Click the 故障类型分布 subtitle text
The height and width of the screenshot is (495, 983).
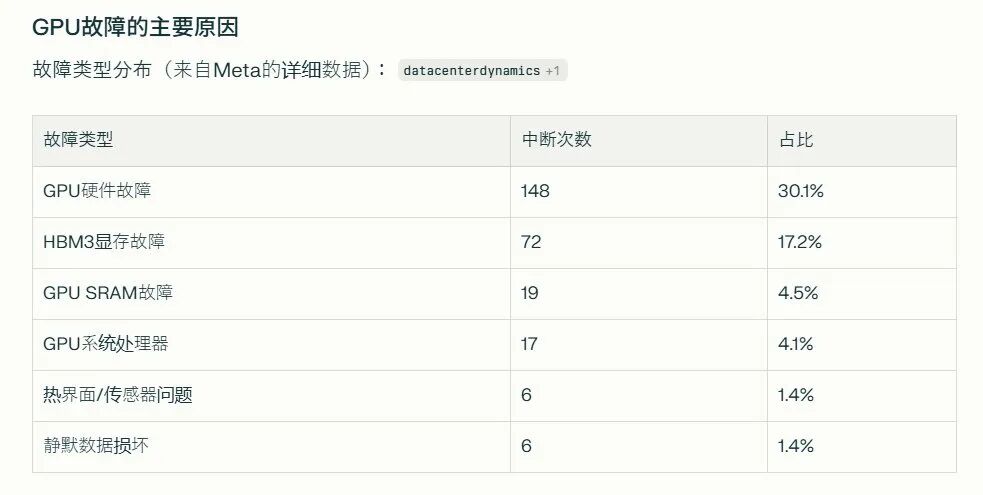click(92, 70)
